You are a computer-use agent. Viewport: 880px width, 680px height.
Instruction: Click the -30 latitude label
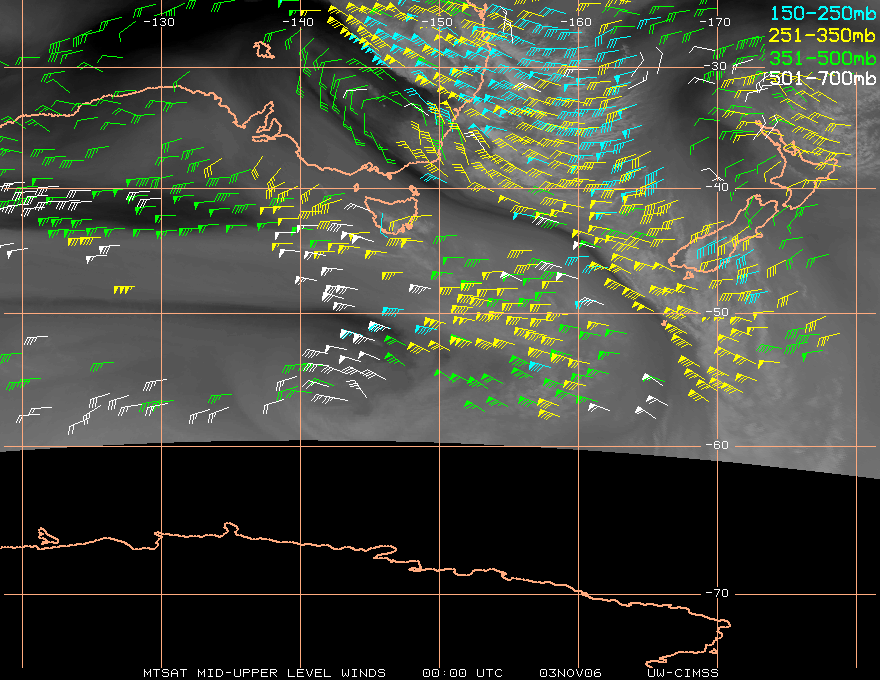[x=716, y=66]
